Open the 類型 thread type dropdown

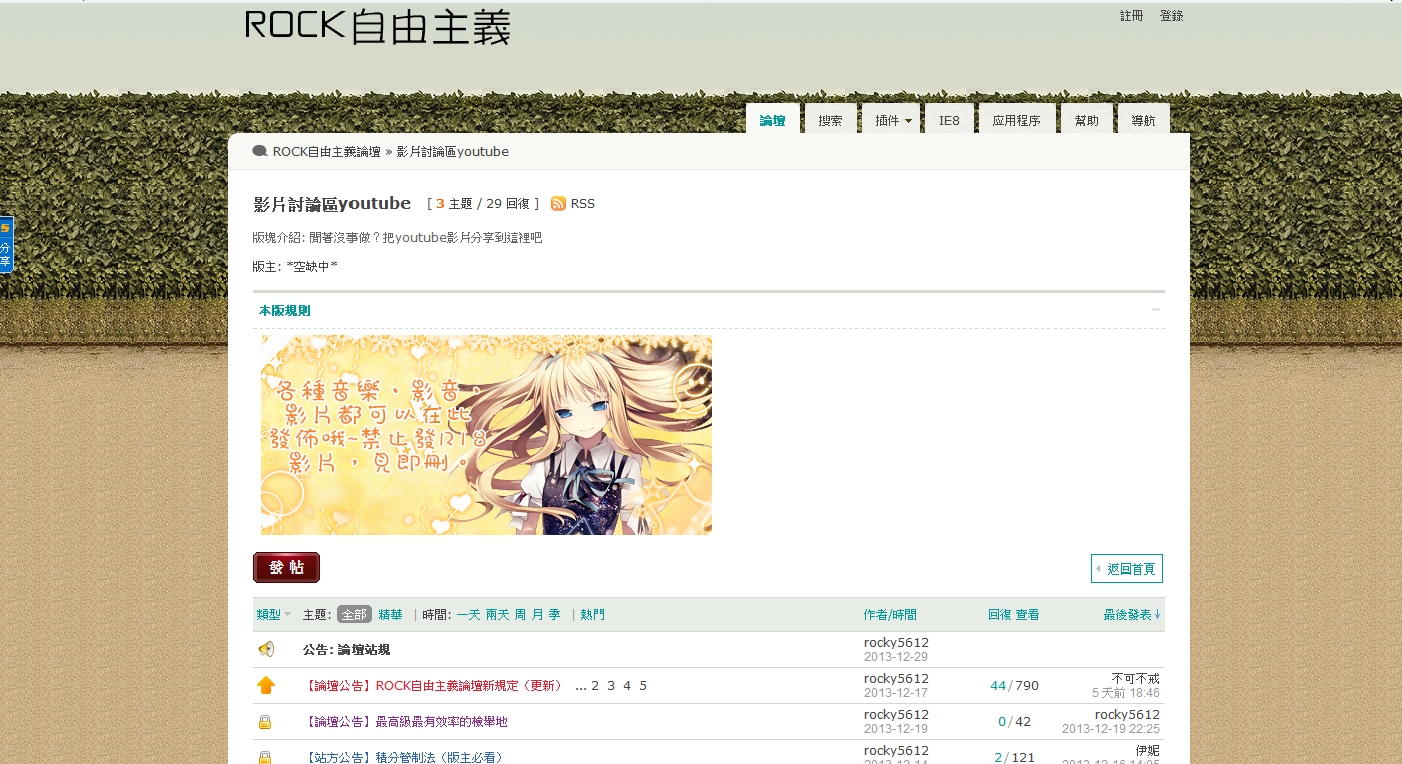pyautogui.click(x=274, y=614)
